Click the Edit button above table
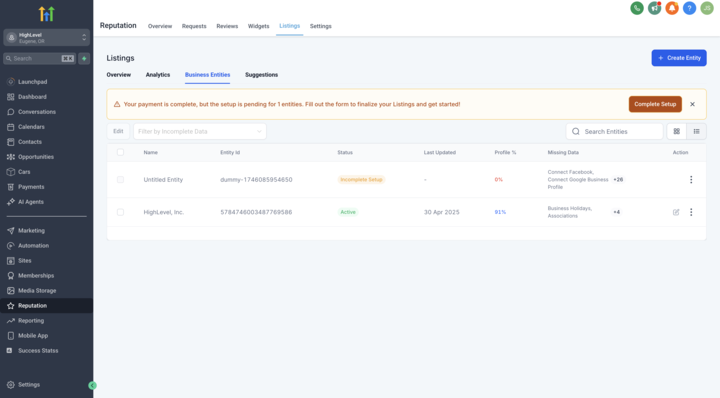Viewport: 720px width, 398px height. pyautogui.click(x=118, y=131)
